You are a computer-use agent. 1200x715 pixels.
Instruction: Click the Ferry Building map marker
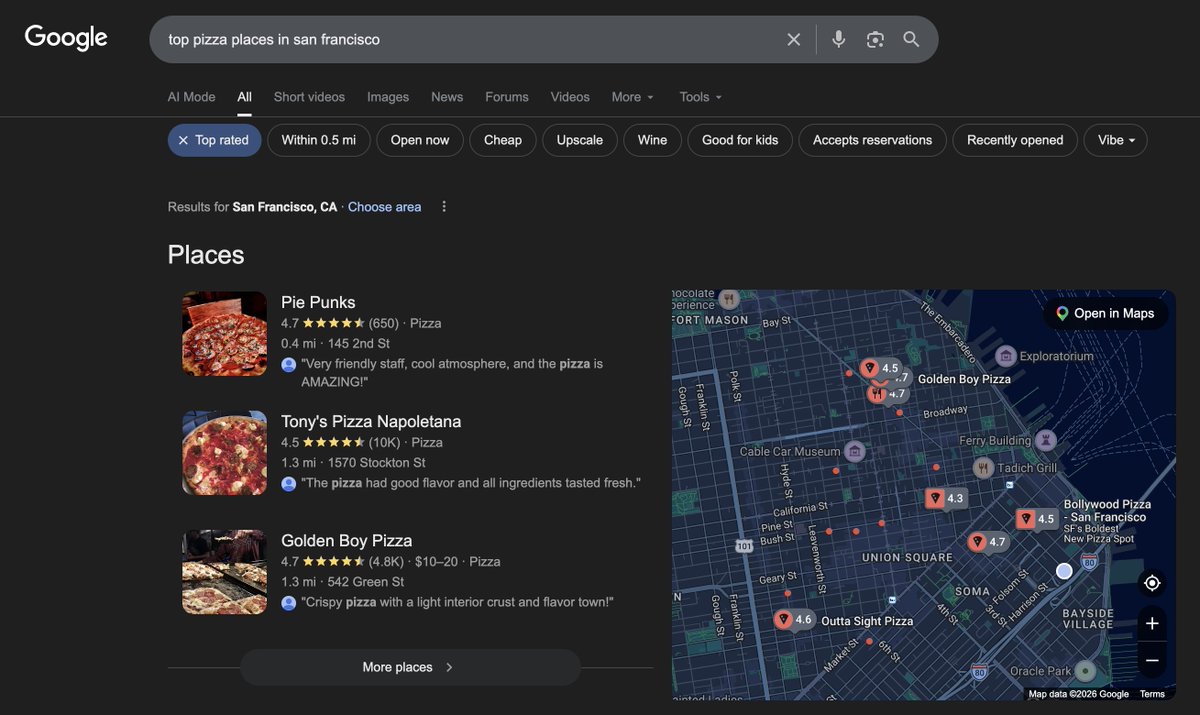(x=1046, y=440)
